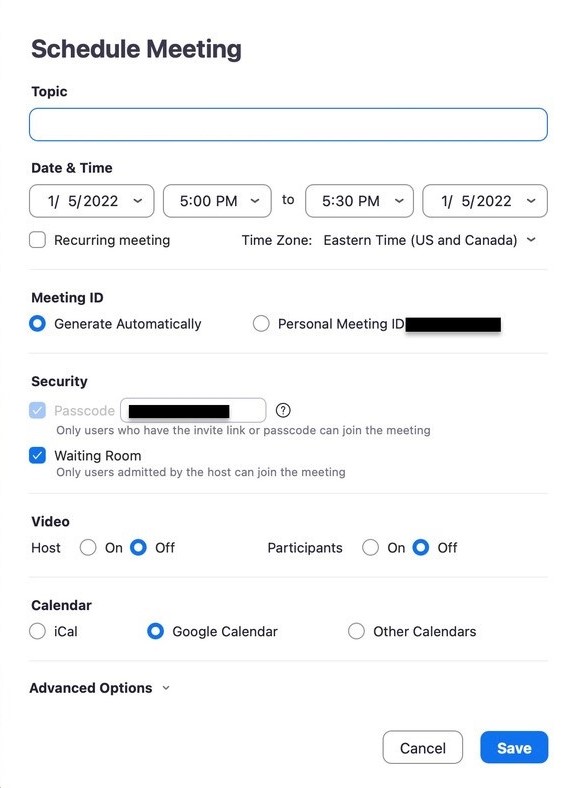Click the Save button
Viewport: 569px width, 788px height.
click(x=514, y=748)
